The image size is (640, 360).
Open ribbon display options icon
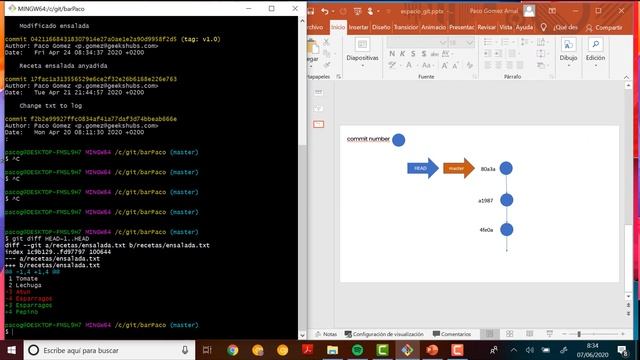(x=552, y=11)
